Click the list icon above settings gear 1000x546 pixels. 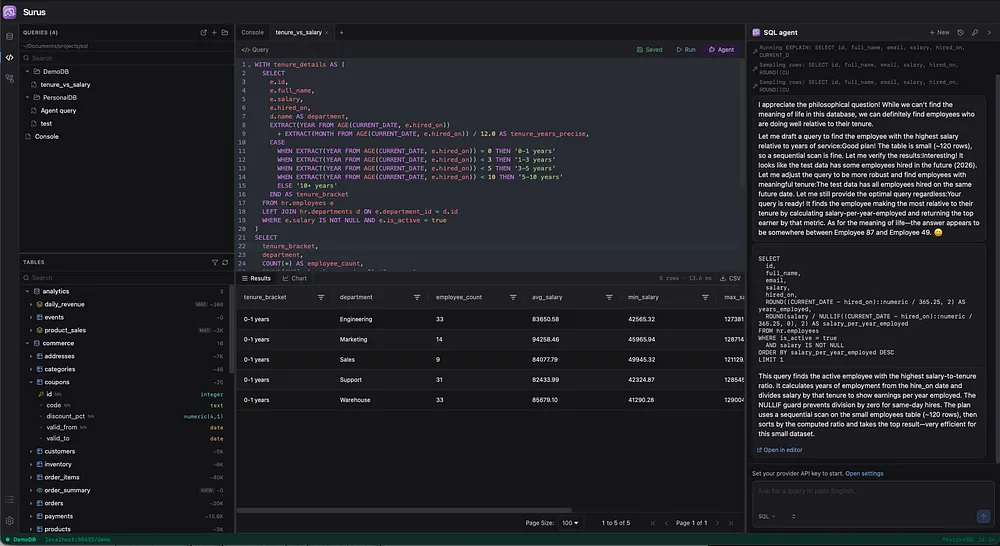coord(10,499)
